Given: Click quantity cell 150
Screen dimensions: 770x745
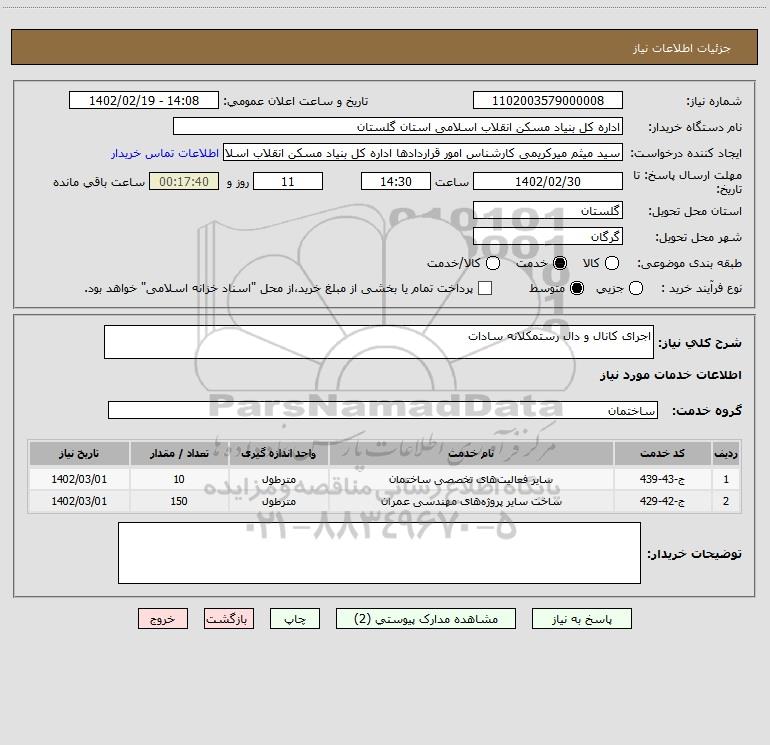Looking at the screenshot, I should point(179,501).
